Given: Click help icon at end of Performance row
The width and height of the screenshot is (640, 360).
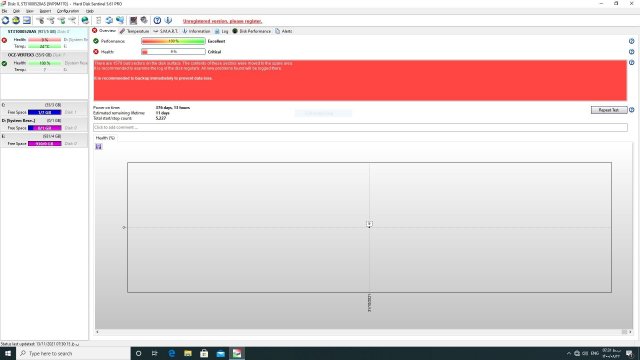Looking at the screenshot, I should click(x=631, y=41).
